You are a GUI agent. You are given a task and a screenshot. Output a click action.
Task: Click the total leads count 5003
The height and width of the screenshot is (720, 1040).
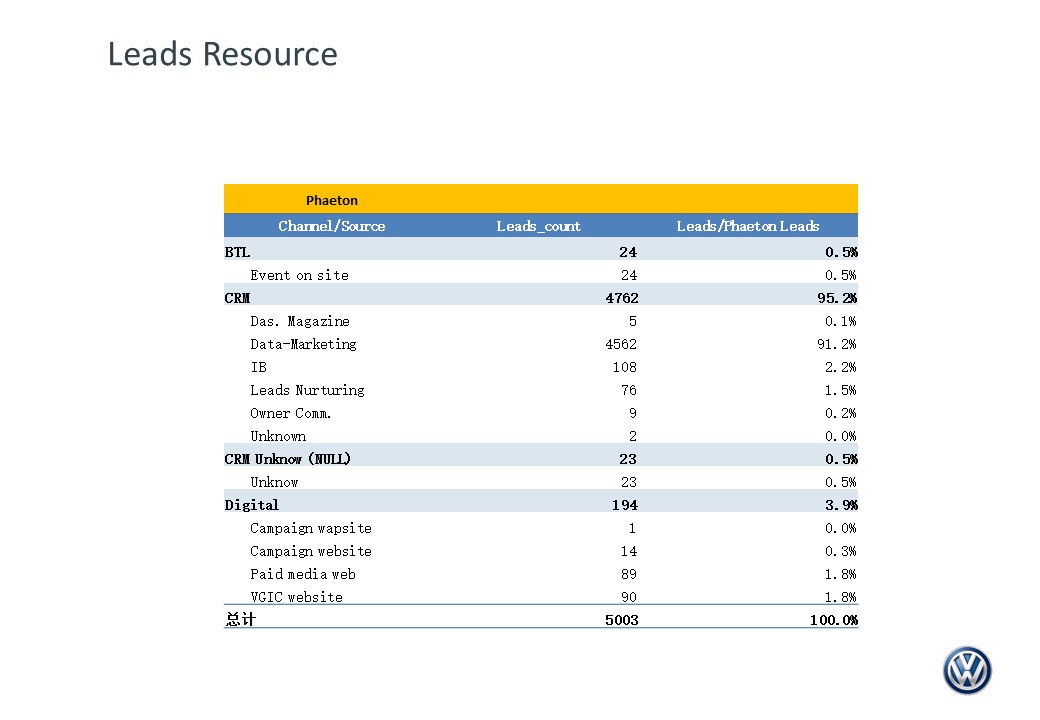pos(621,621)
